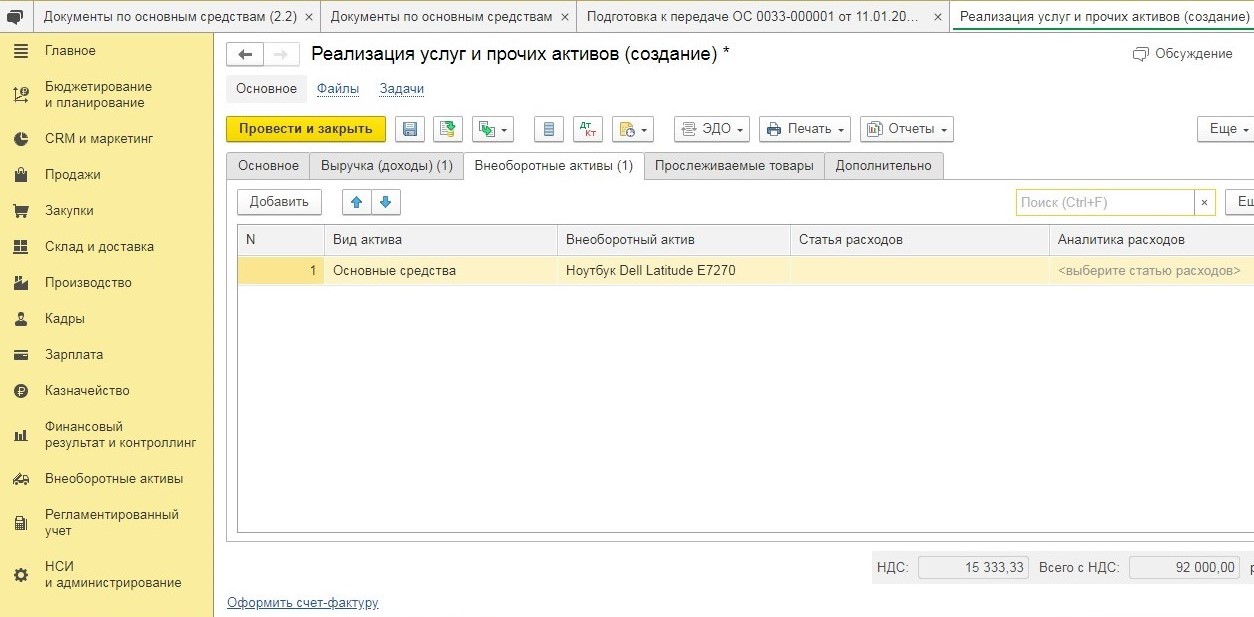Open the hamburger menu icon next to Главное
1254x617 pixels.
[x=21, y=51]
